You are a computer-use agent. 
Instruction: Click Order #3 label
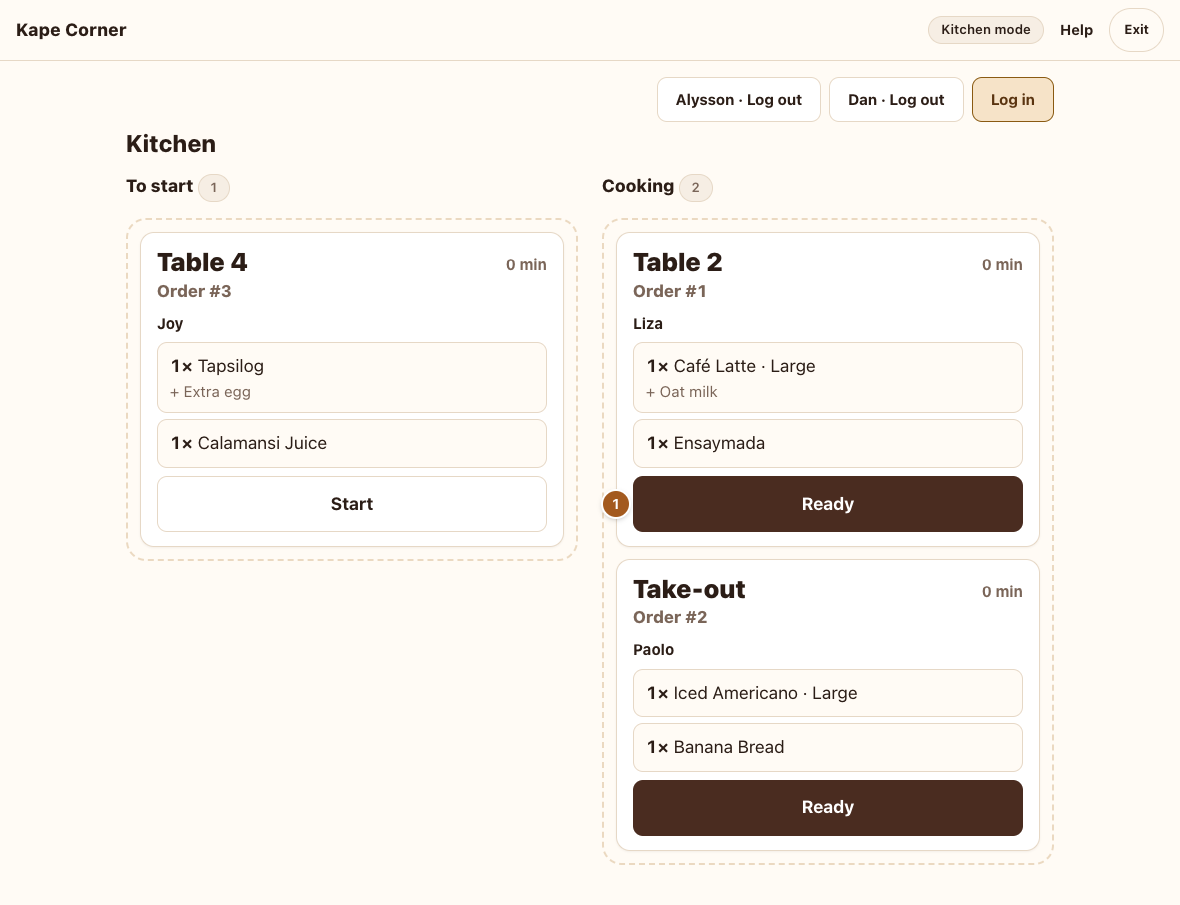tap(194, 291)
